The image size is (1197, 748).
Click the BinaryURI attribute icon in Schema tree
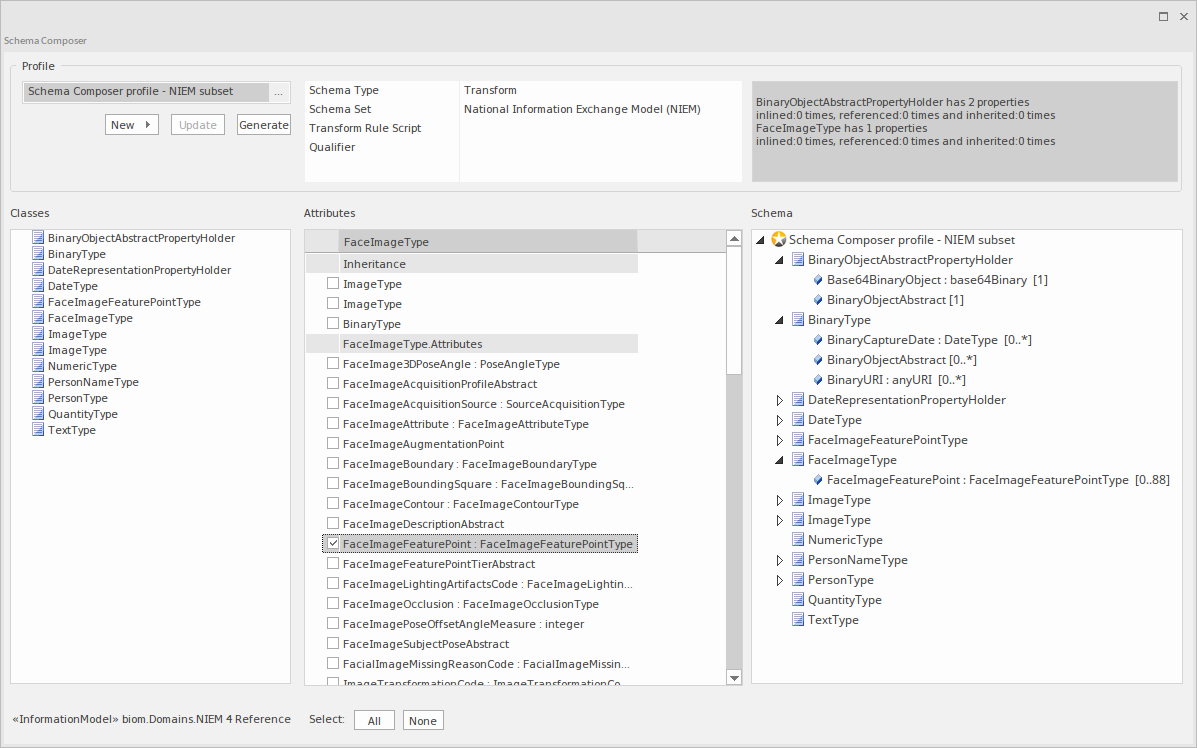[x=817, y=380]
